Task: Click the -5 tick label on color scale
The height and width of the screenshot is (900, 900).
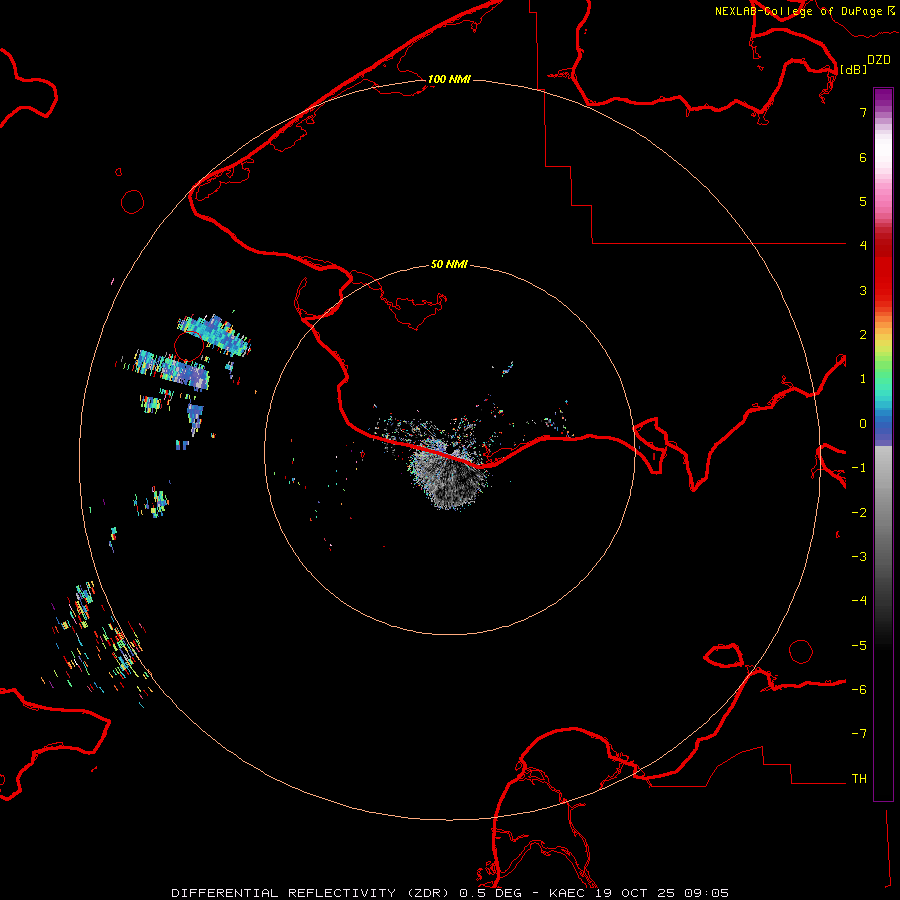Action: 859,646
